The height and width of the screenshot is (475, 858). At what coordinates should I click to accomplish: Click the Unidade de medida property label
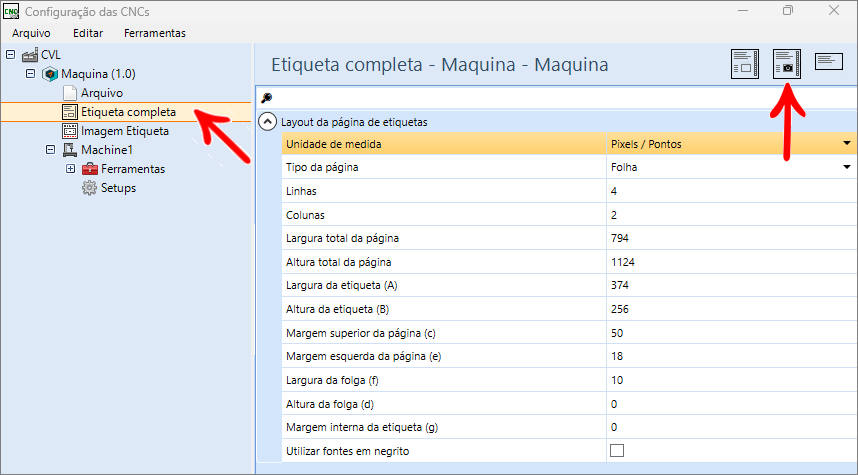pos(334,144)
